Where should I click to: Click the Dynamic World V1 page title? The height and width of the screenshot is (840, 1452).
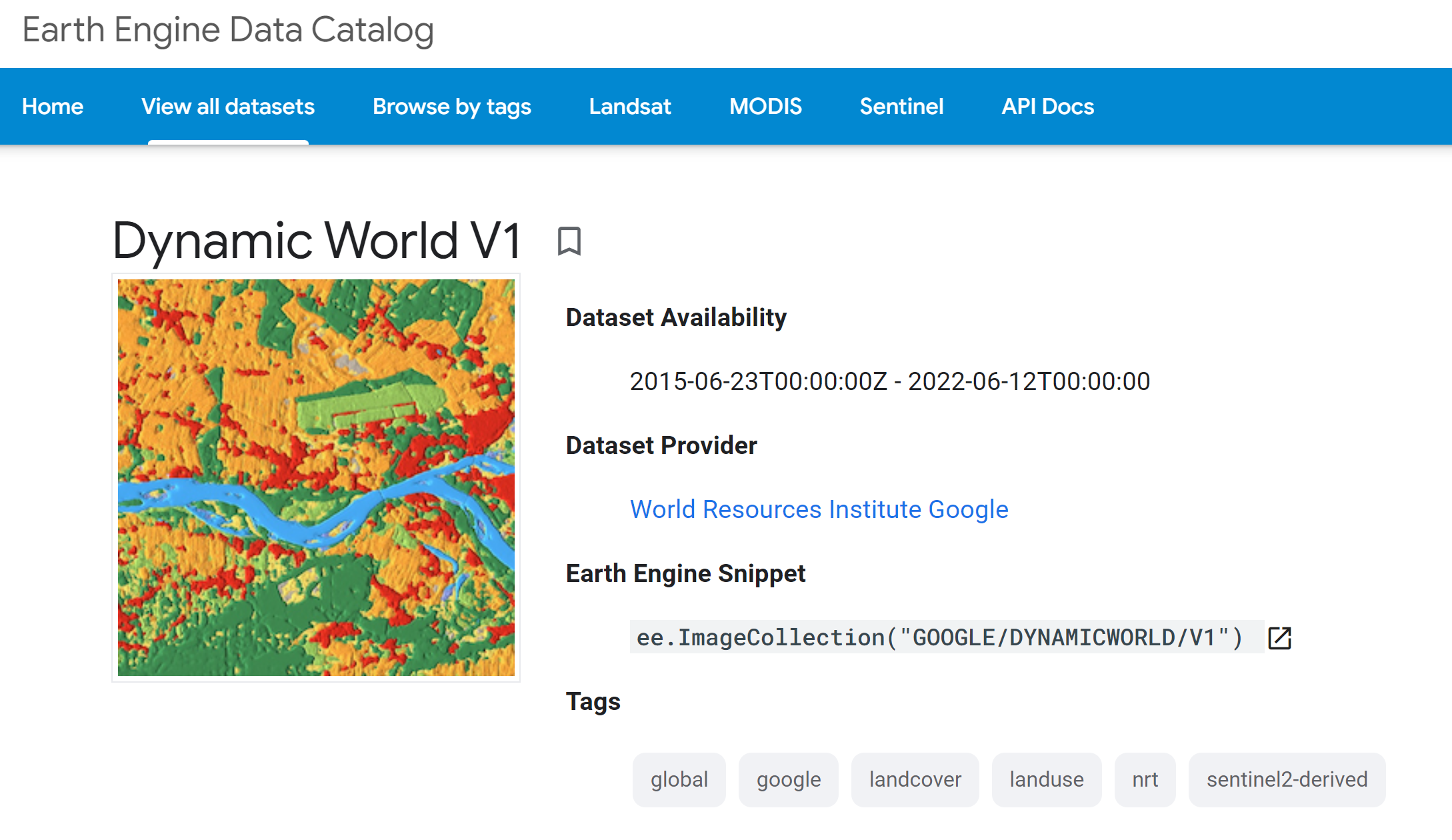pyautogui.click(x=318, y=241)
